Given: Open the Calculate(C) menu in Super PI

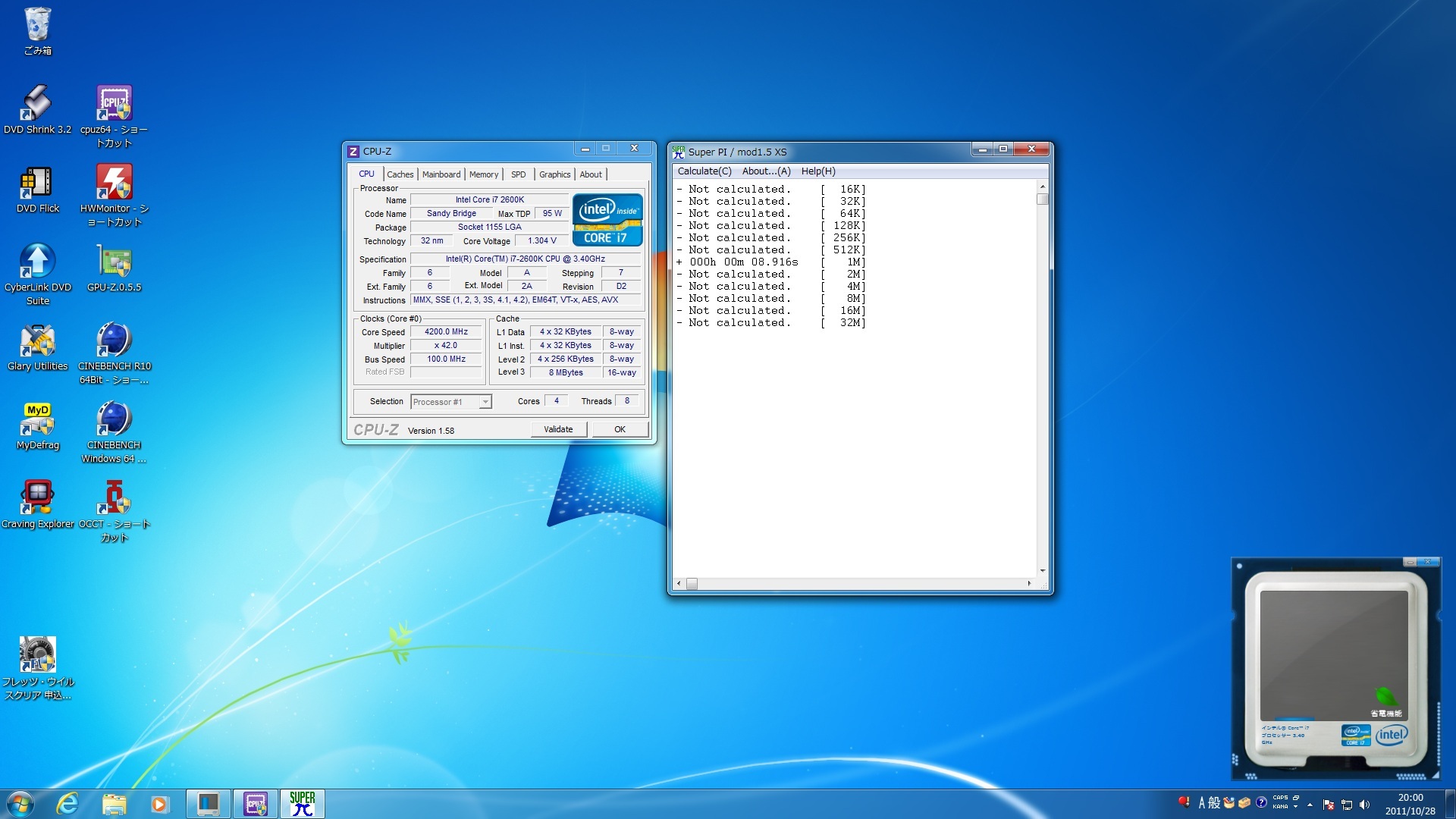Looking at the screenshot, I should [704, 171].
